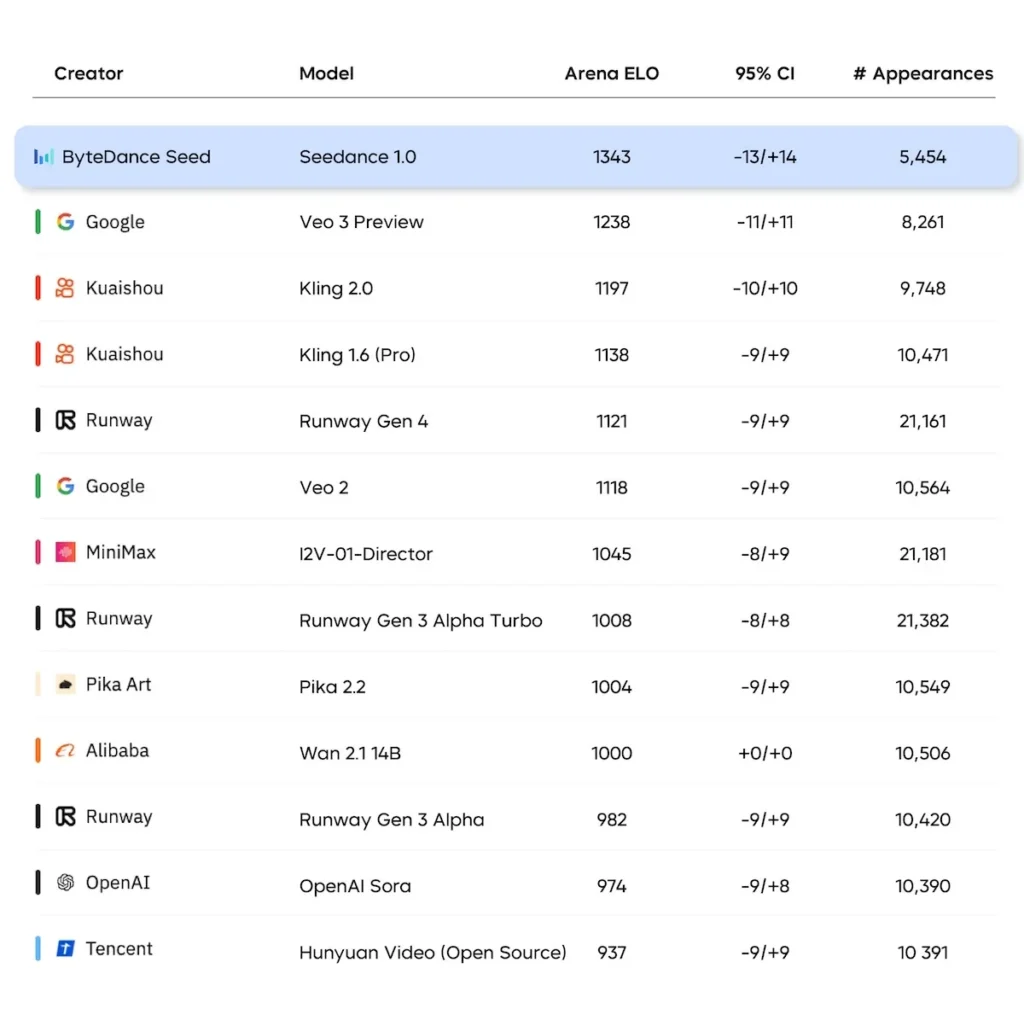Click the 1343 ELO score for Seedance
The width and height of the screenshot is (1024, 1009).
point(611,157)
